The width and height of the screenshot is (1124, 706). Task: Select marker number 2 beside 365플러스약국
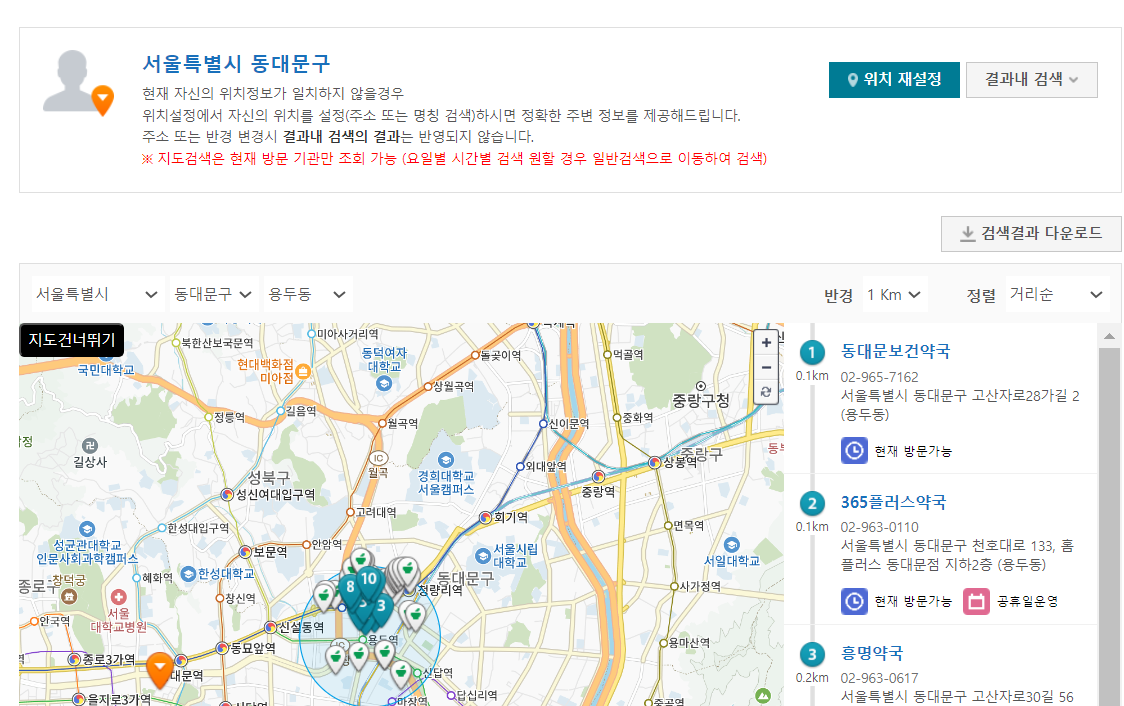click(812, 503)
